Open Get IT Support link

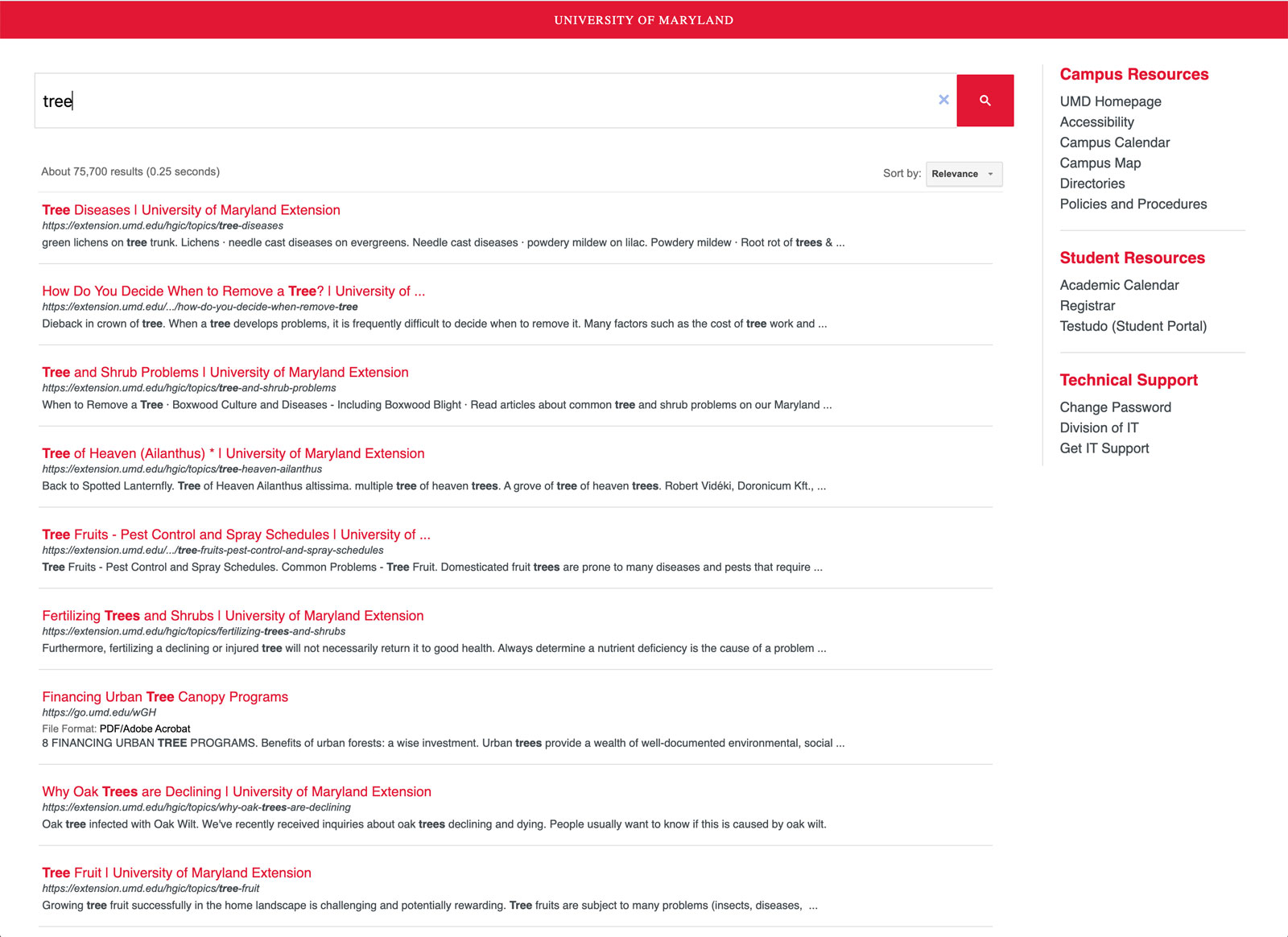click(1104, 448)
